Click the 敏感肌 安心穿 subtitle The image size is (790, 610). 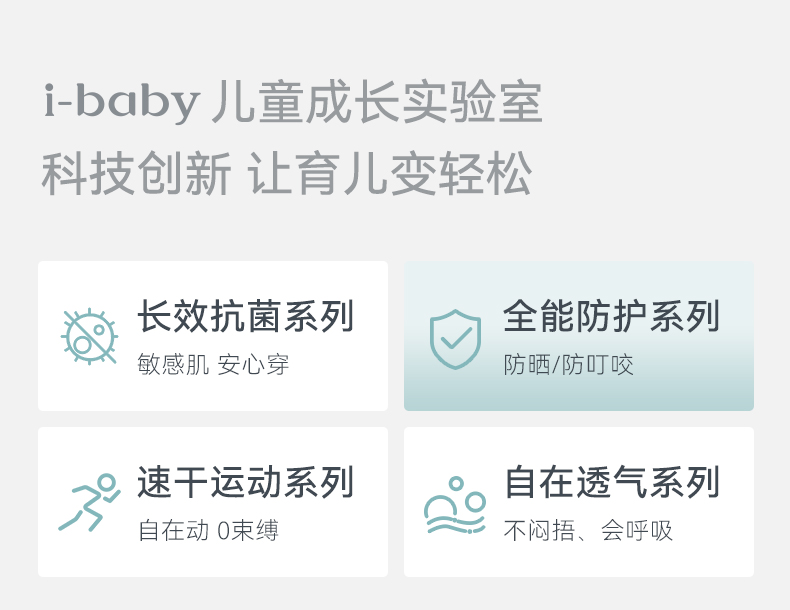pos(213,365)
